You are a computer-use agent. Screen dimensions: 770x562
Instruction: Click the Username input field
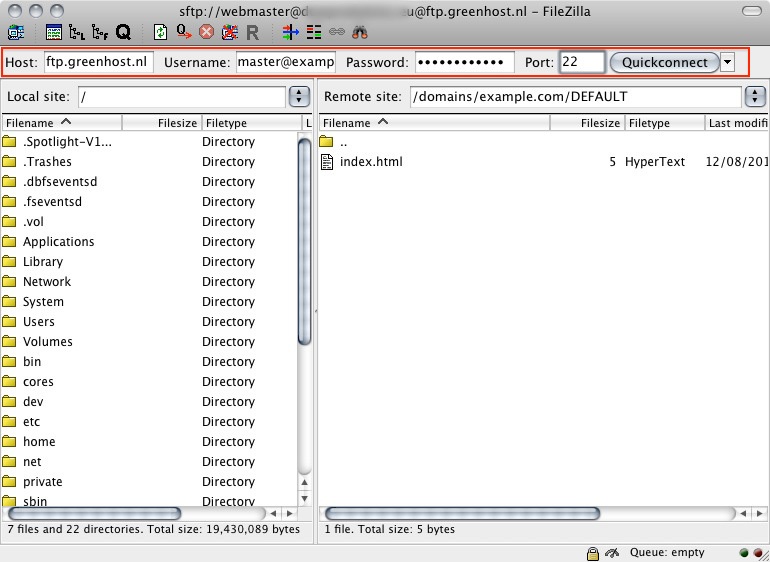point(286,62)
